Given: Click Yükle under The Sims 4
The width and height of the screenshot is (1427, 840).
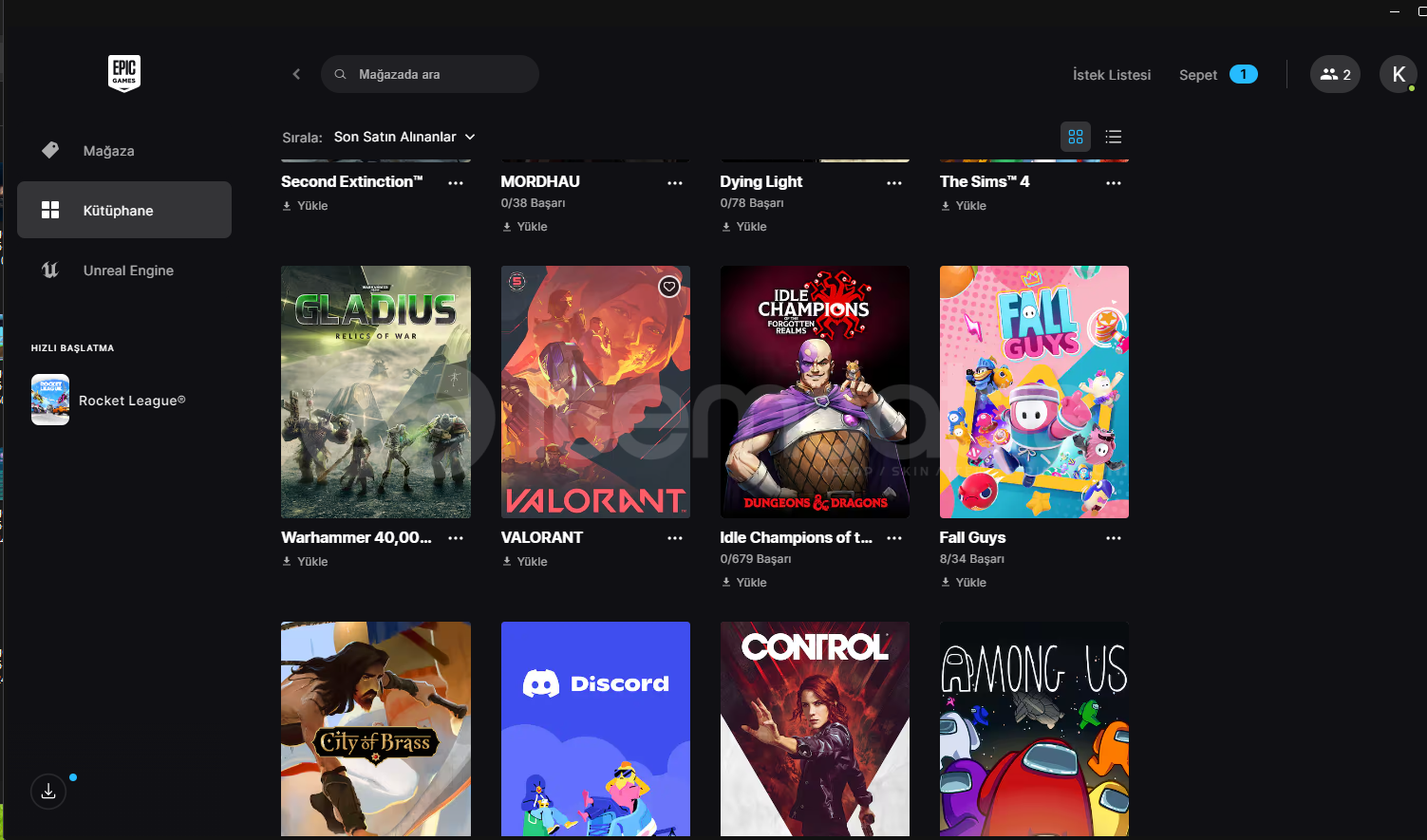Looking at the screenshot, I should pyautogui.click(x=963, y=206).
